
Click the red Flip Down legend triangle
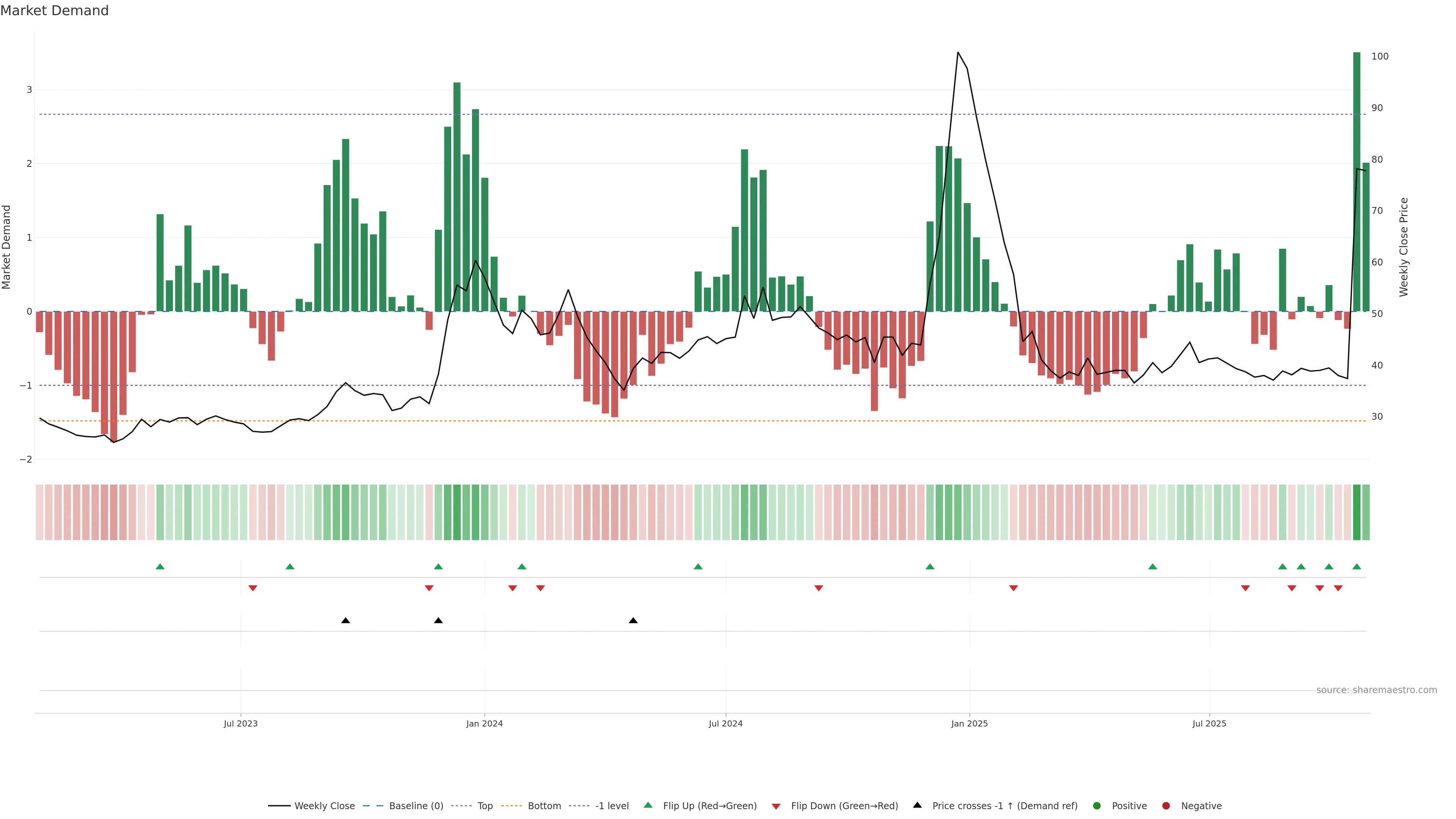click(776, 806)
